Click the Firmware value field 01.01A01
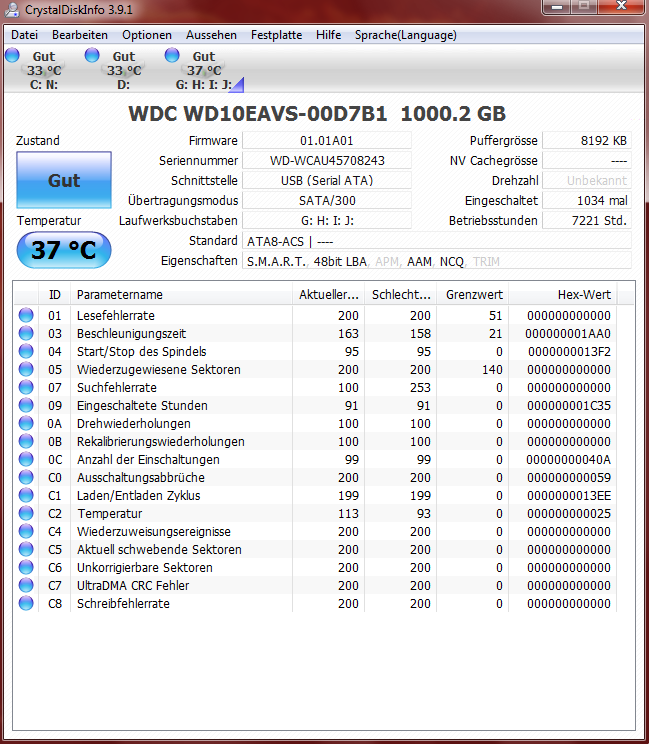This screenshot has width=649, height=744. pos(327,141)
